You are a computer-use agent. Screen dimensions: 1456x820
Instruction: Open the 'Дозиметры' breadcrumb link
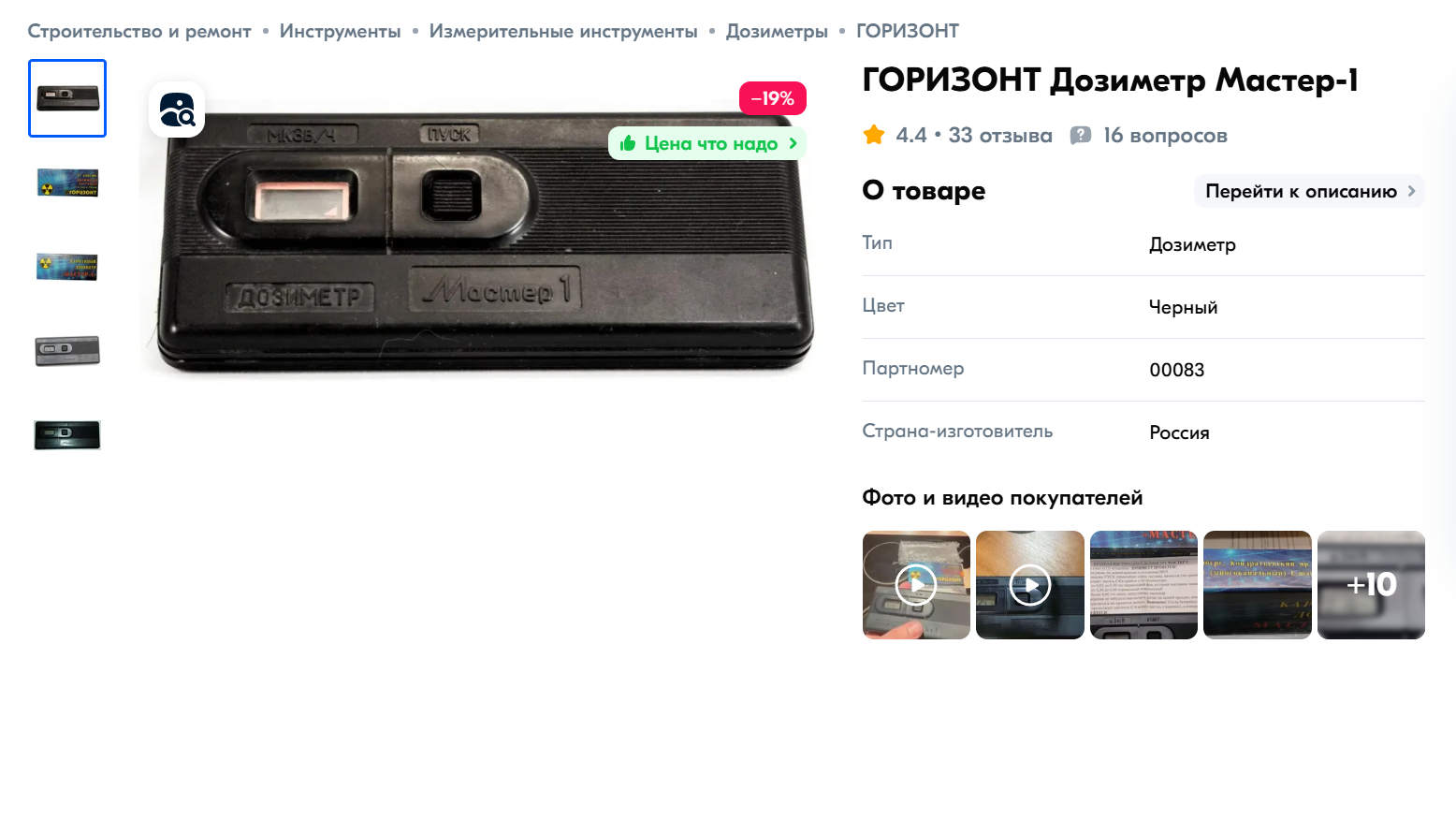(x=777, y=31)
